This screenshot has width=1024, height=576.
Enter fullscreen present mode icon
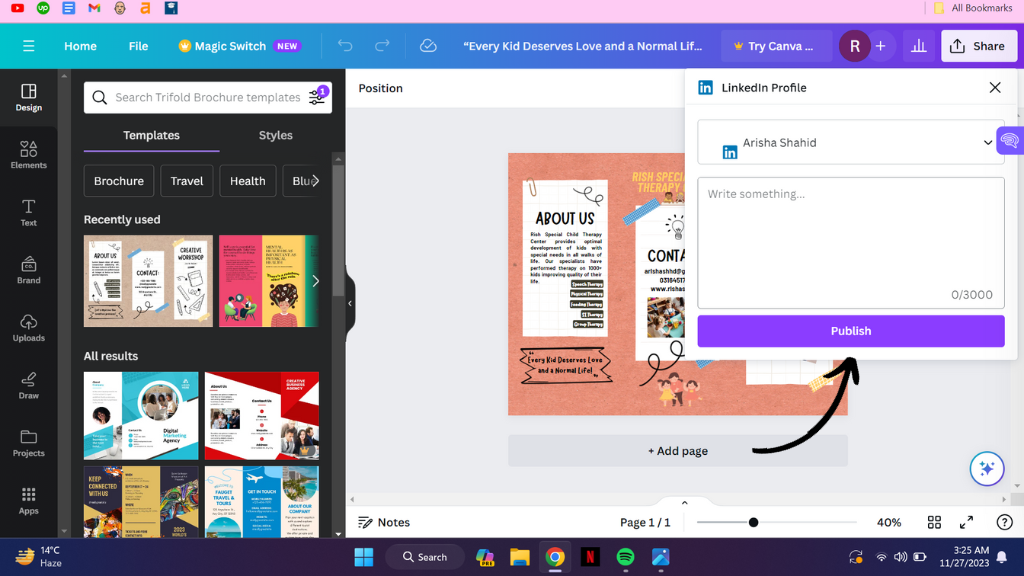click(x=967, y=522)
